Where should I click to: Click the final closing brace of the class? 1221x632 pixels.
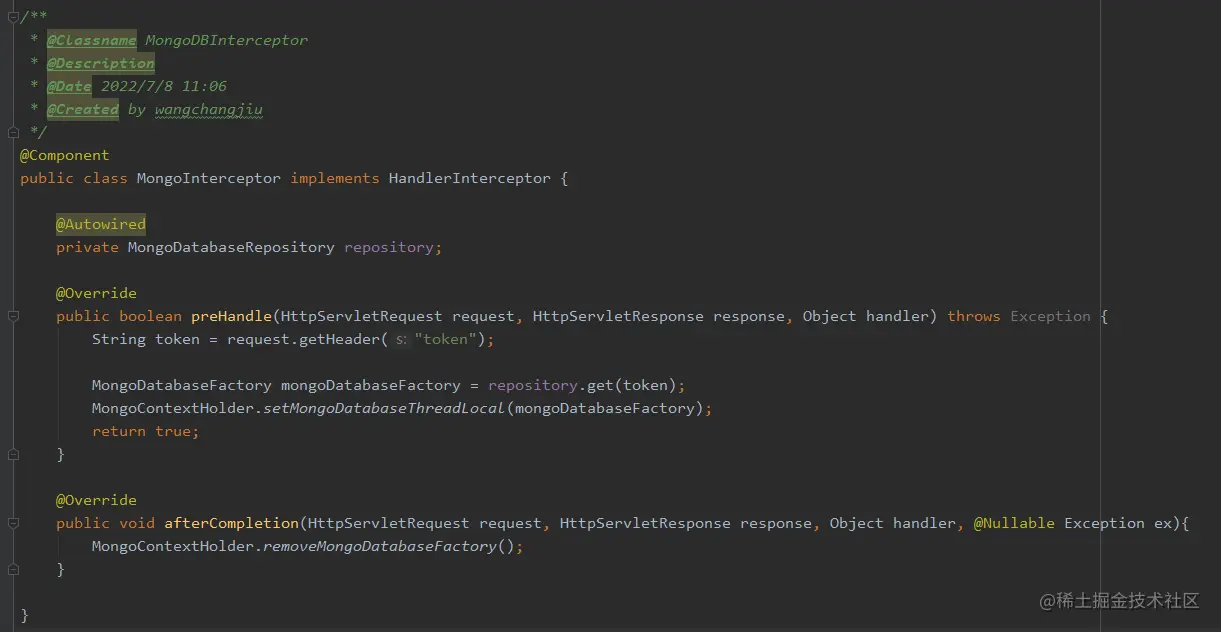[25, 615]
